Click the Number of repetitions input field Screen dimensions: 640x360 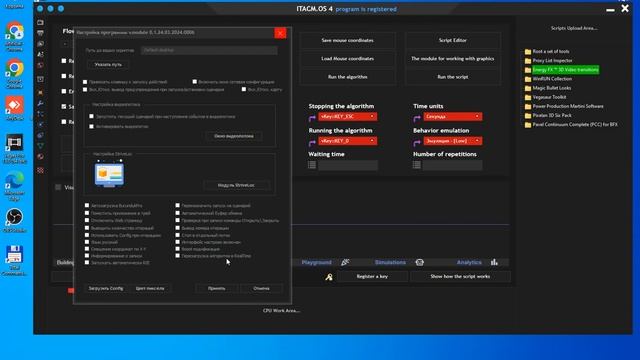[x=452, y=165]
